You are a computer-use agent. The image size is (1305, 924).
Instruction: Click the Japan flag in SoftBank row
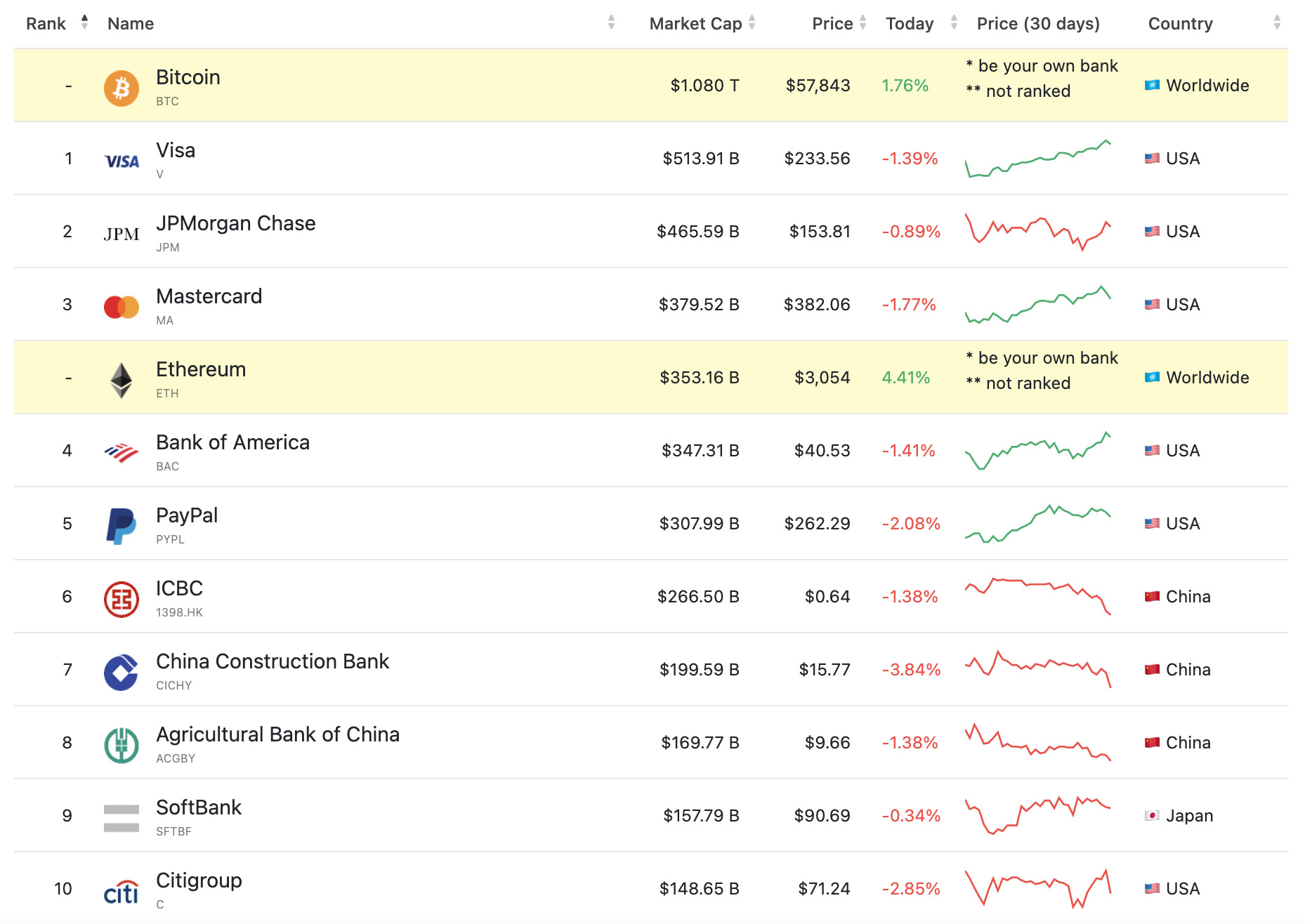tap(1152, 816)
